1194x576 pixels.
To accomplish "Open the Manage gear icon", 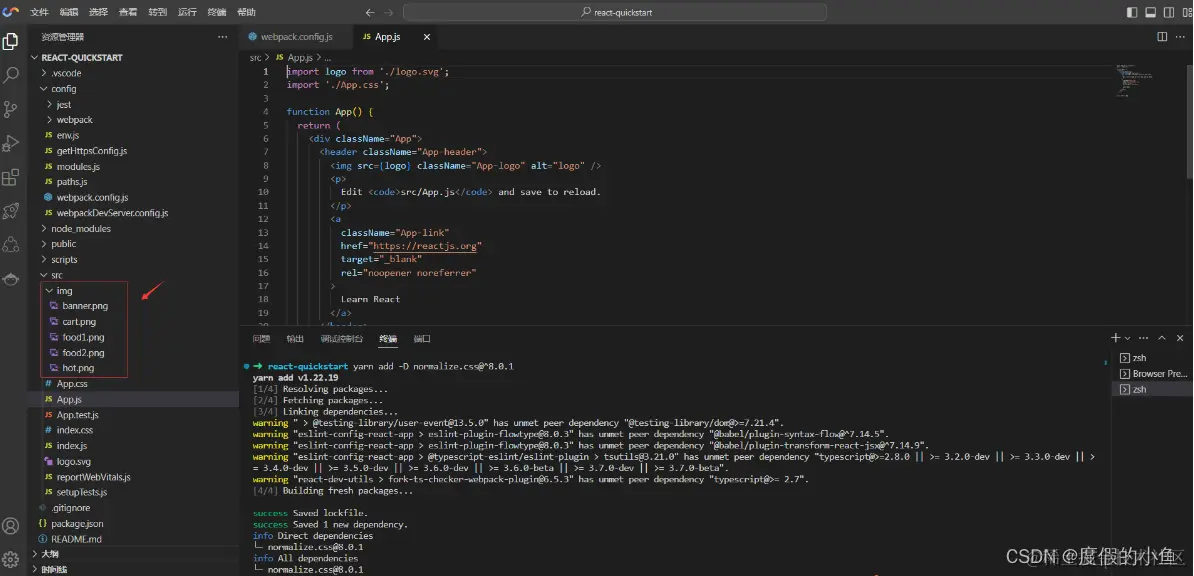I will point(11,558).
